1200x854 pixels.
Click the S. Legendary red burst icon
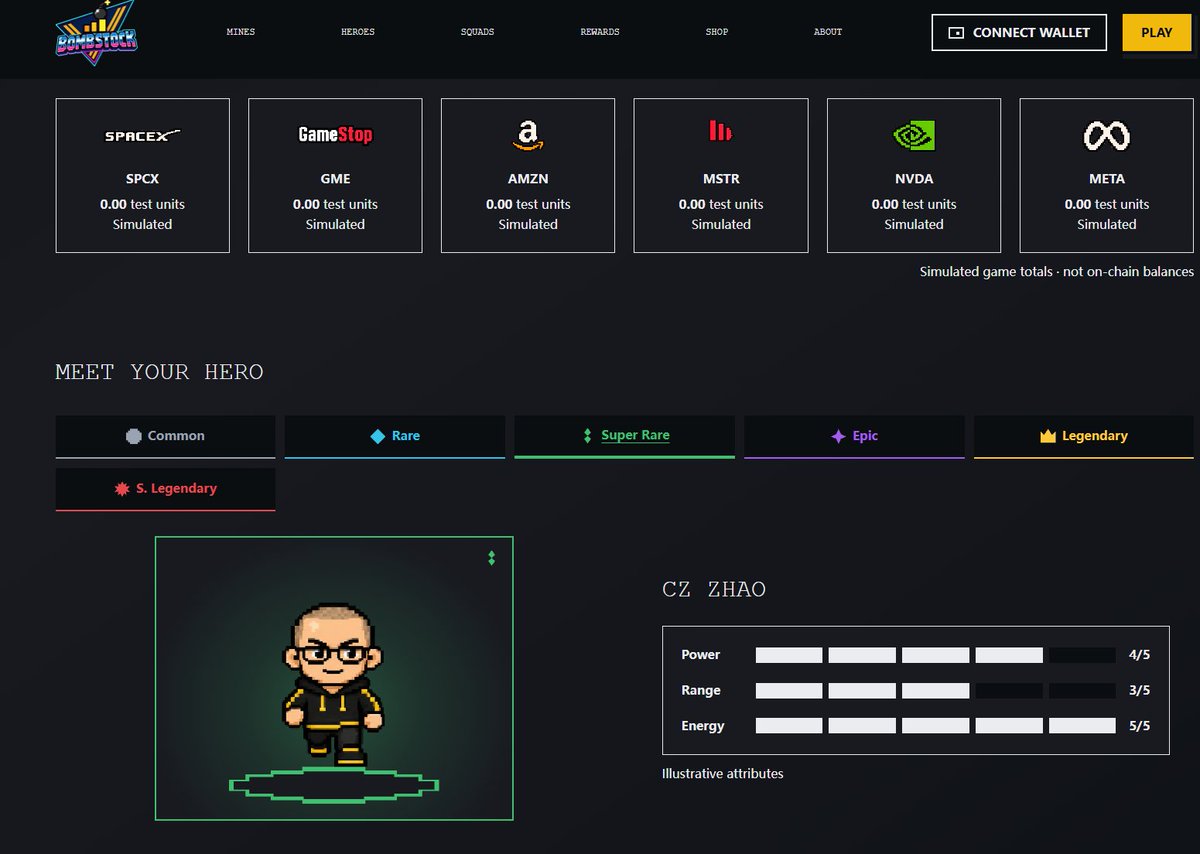[123, 489]
